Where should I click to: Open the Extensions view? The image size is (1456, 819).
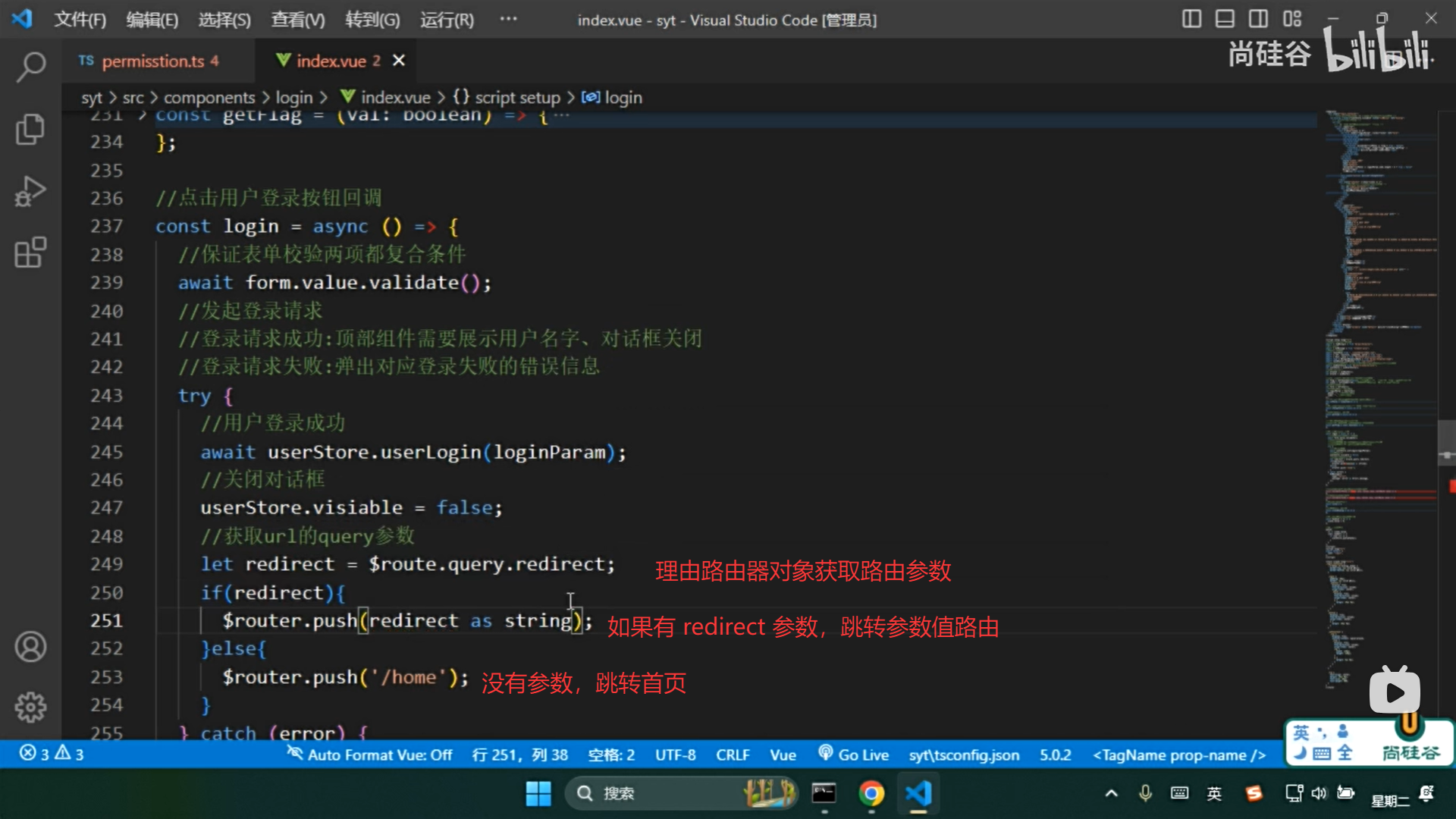30,253
